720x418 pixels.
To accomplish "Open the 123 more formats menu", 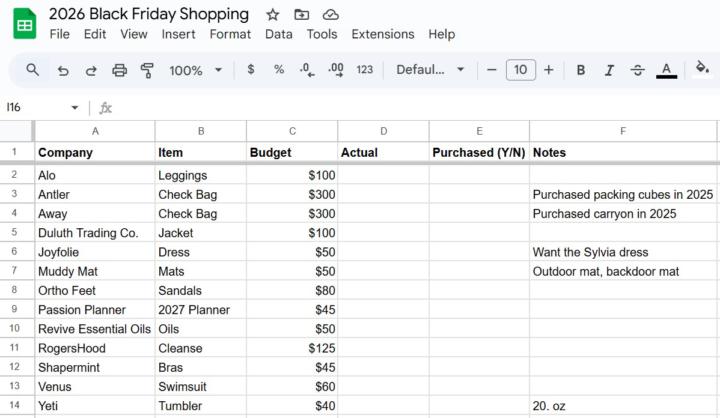I will coord(365,70).
